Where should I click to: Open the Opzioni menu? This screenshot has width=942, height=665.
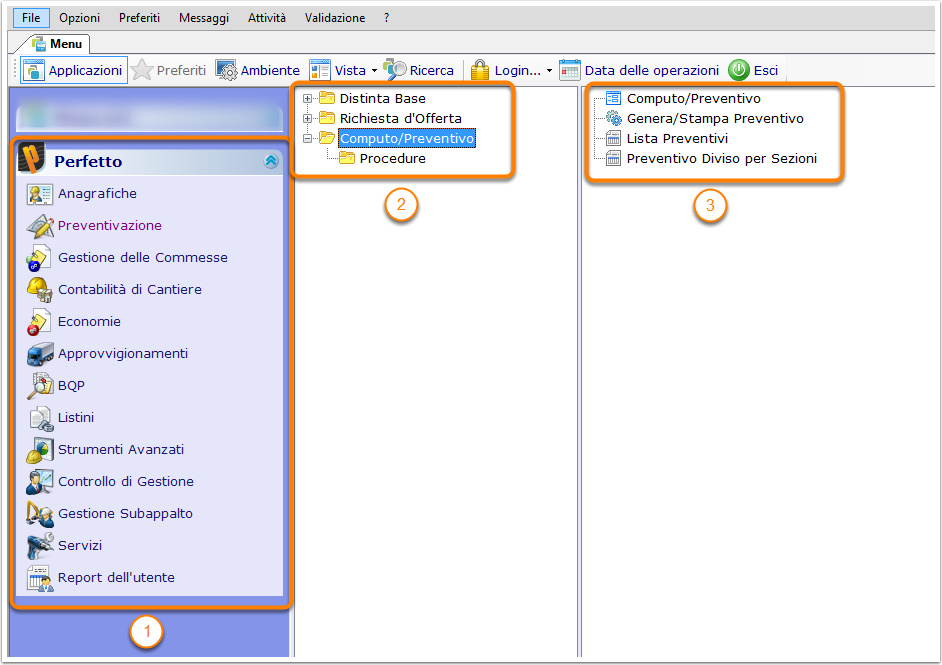click(x=79, y=18)
